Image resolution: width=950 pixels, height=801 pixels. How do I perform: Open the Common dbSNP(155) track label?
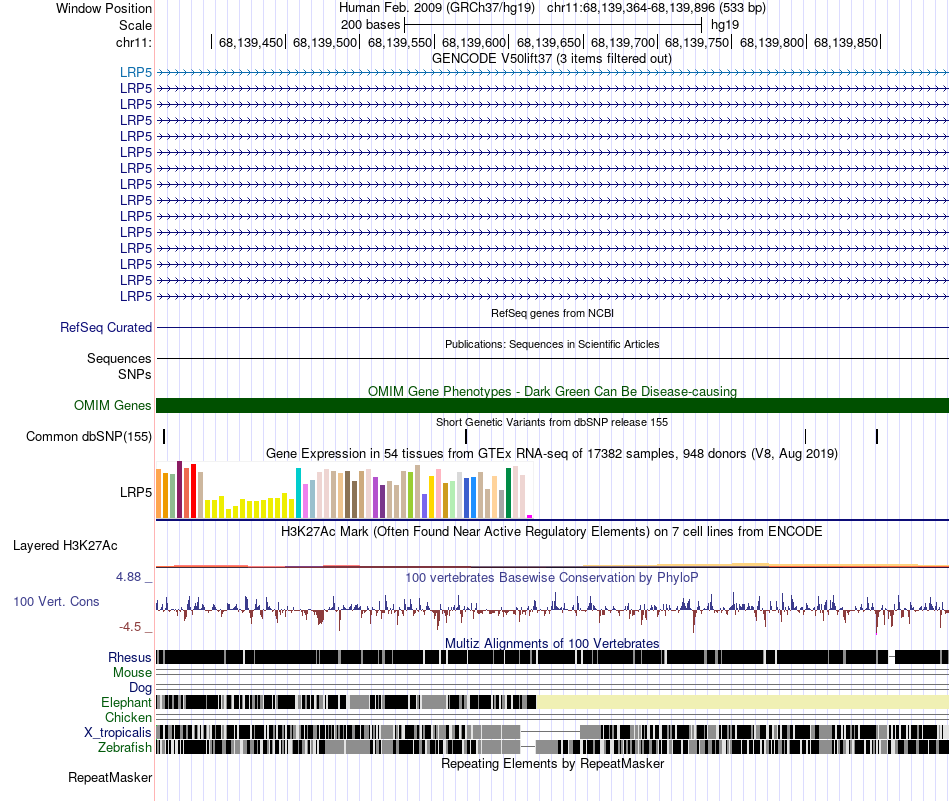[89, 436]
